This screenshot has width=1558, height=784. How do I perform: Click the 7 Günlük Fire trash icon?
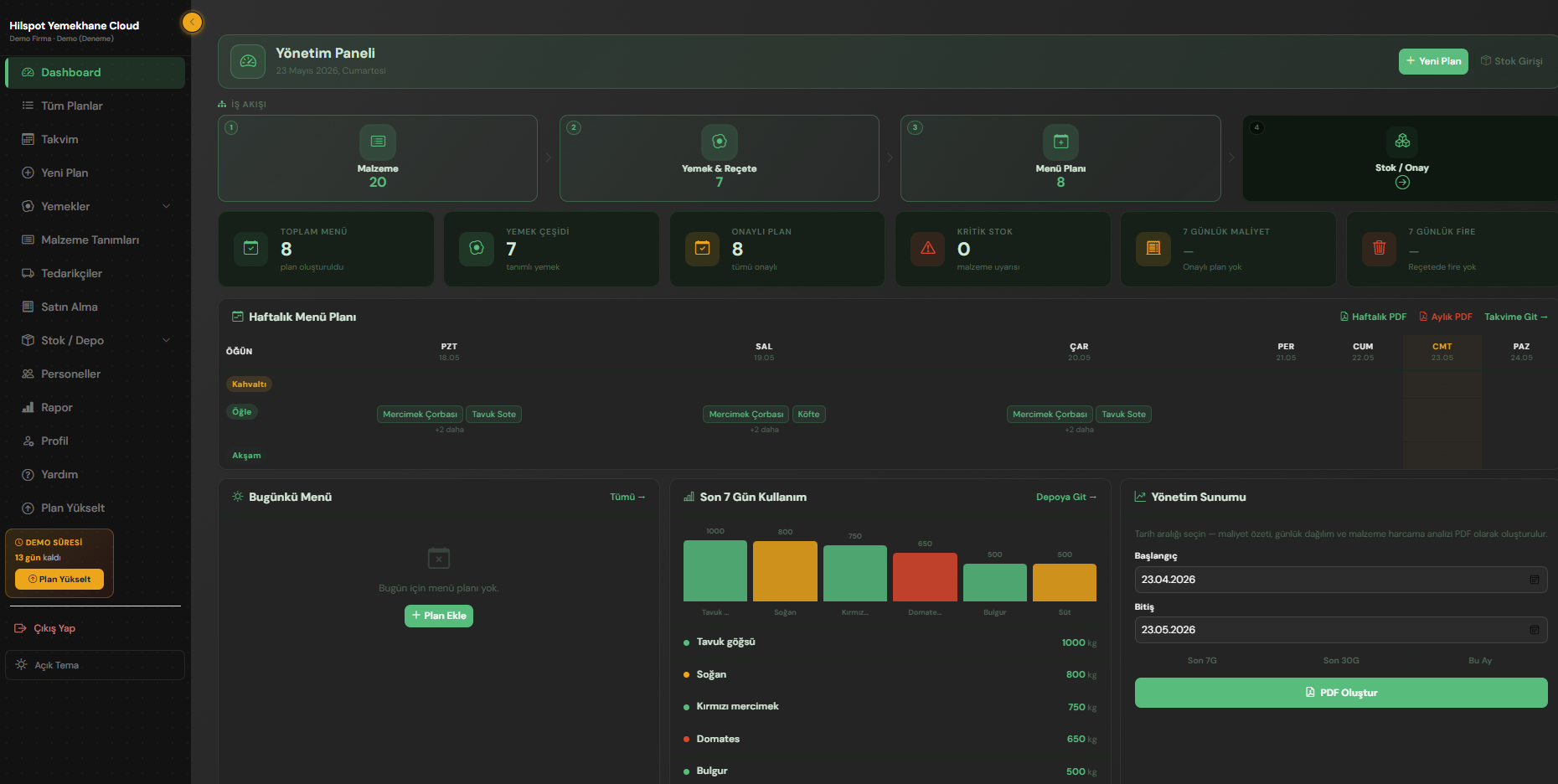[x=1379, y=249]
